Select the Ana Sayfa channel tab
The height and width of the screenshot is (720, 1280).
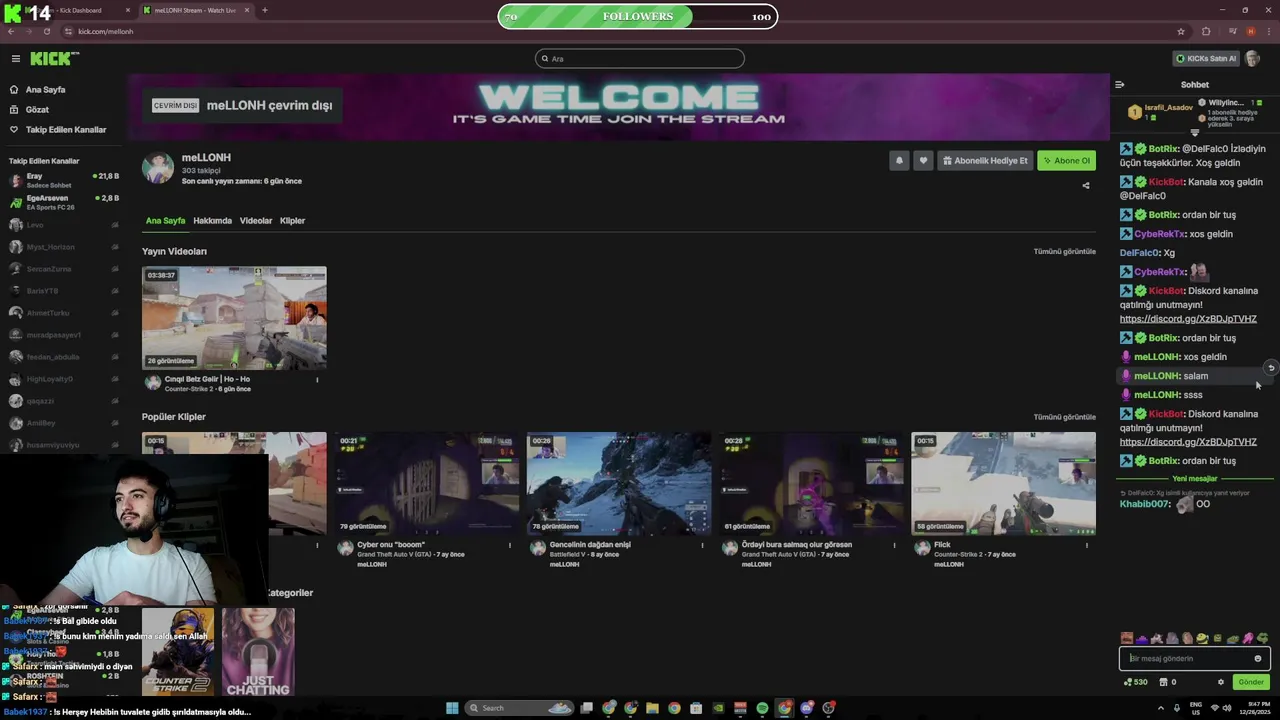coord(165,220)
